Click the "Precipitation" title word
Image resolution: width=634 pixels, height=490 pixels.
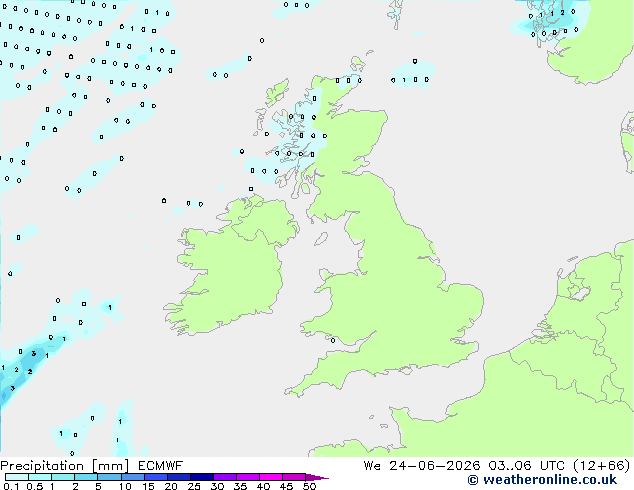(42, 466)
